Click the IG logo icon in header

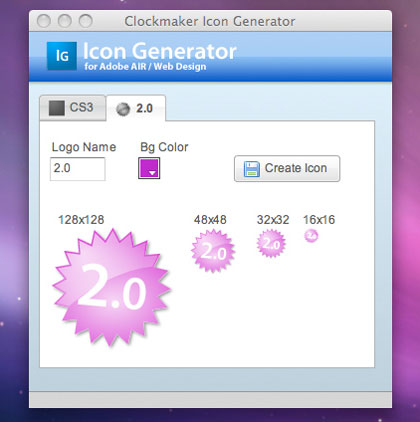(62, 56)
